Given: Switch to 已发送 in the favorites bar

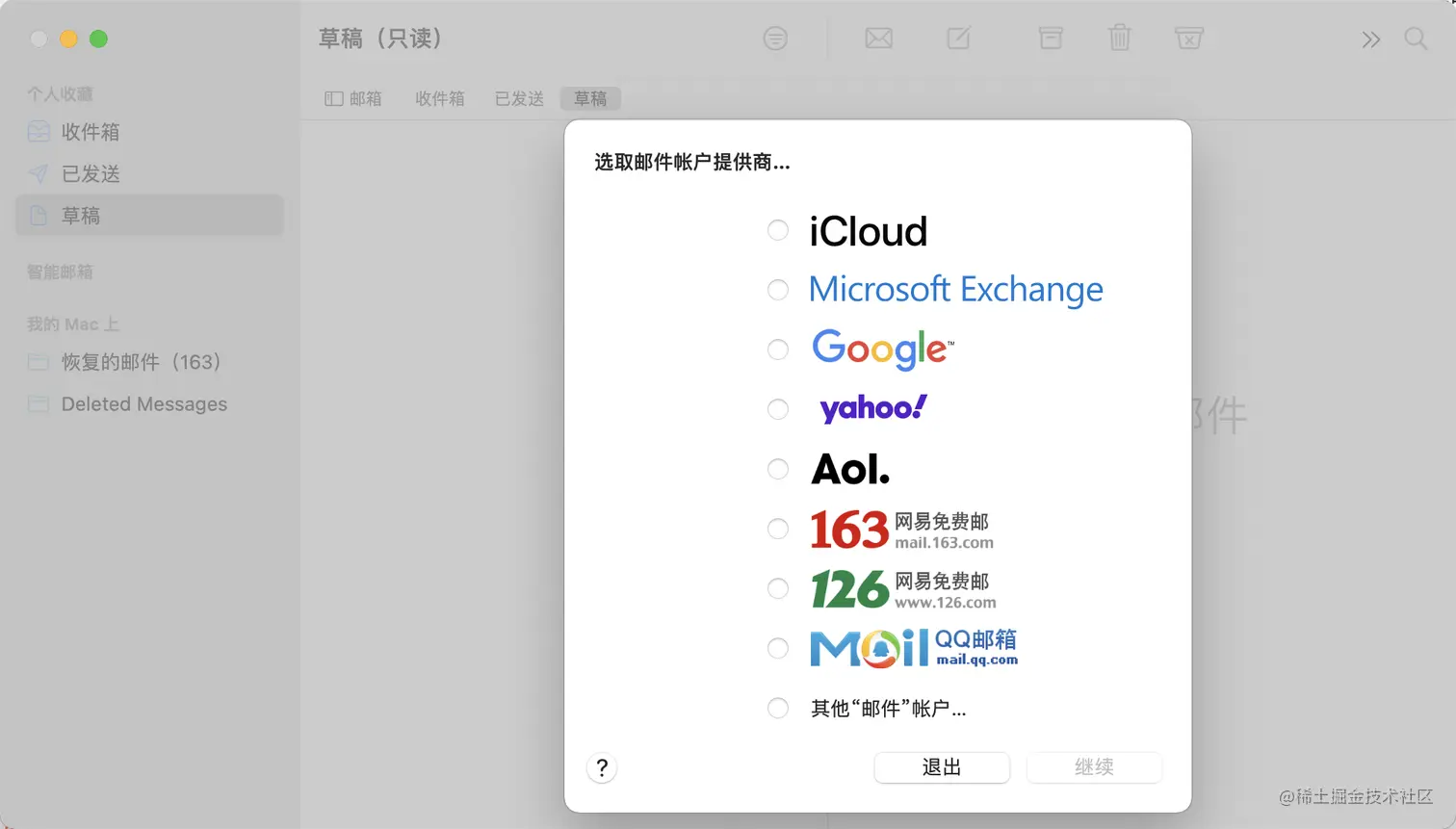Looking at the screenshot, I should pyautogui.click(x=519, y=98).
